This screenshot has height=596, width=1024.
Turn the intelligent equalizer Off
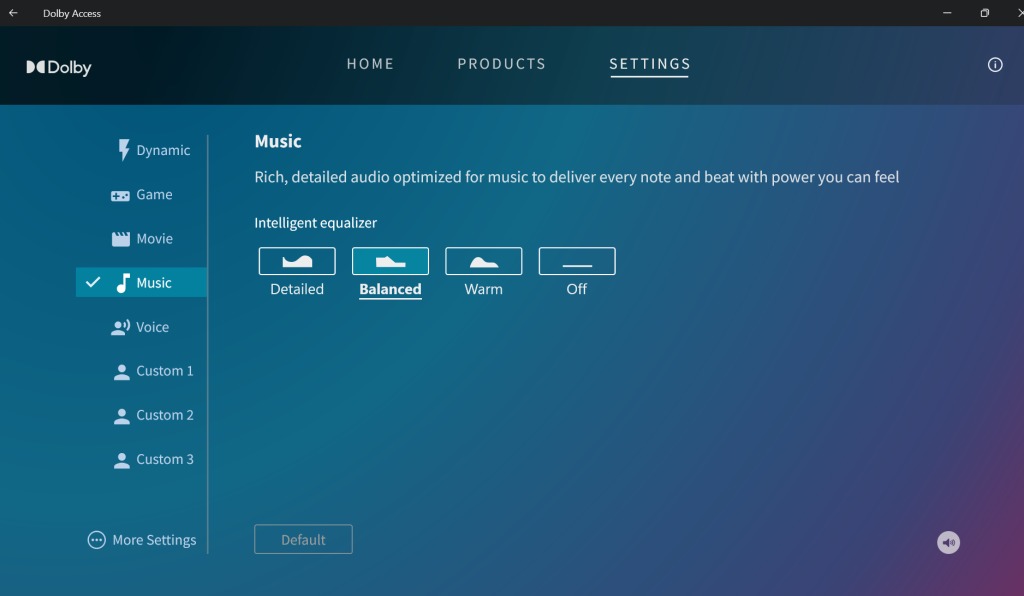tap(577, 261)
